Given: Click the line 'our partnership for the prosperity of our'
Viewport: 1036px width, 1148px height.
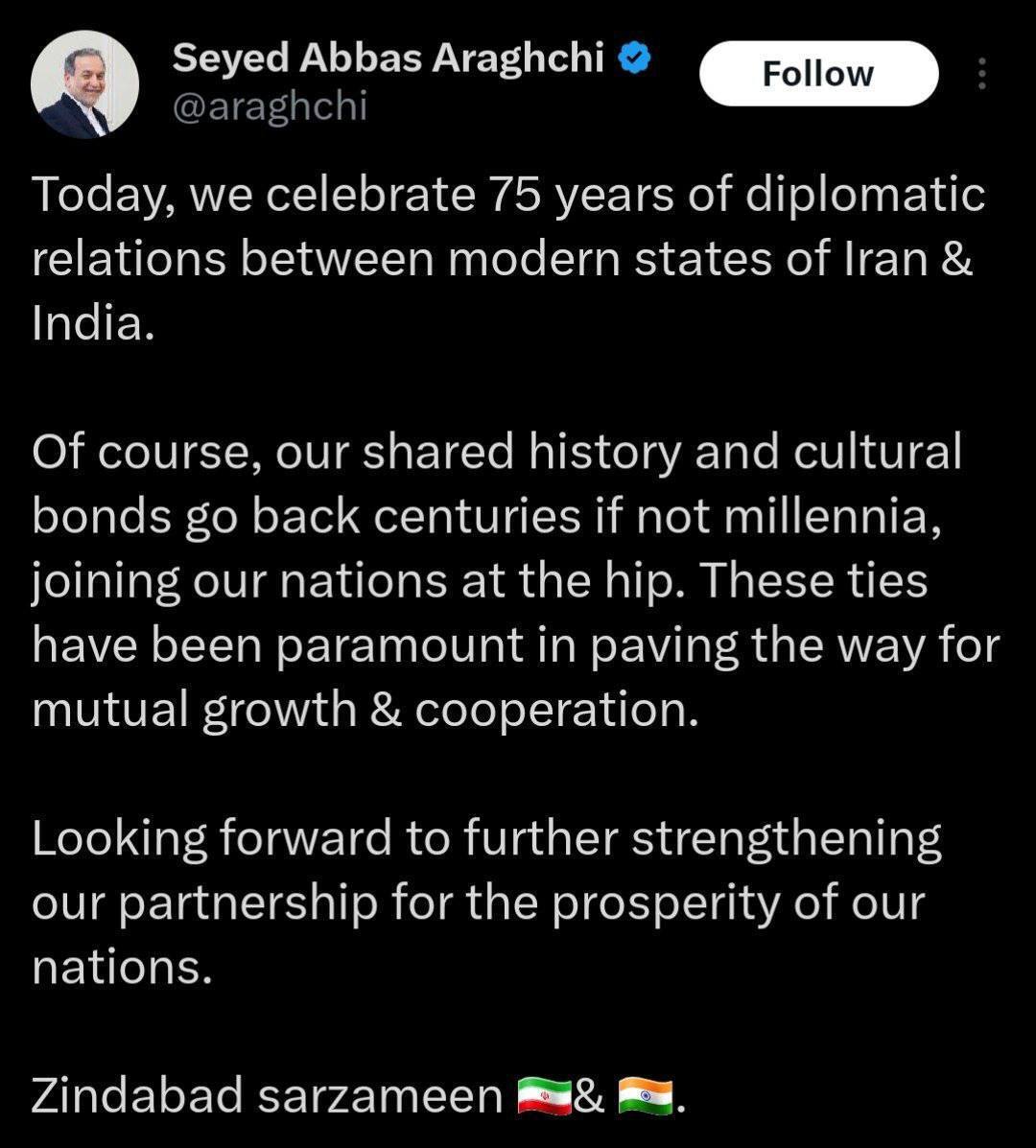Looking at the screenshot, I should [x=479, y=903].
